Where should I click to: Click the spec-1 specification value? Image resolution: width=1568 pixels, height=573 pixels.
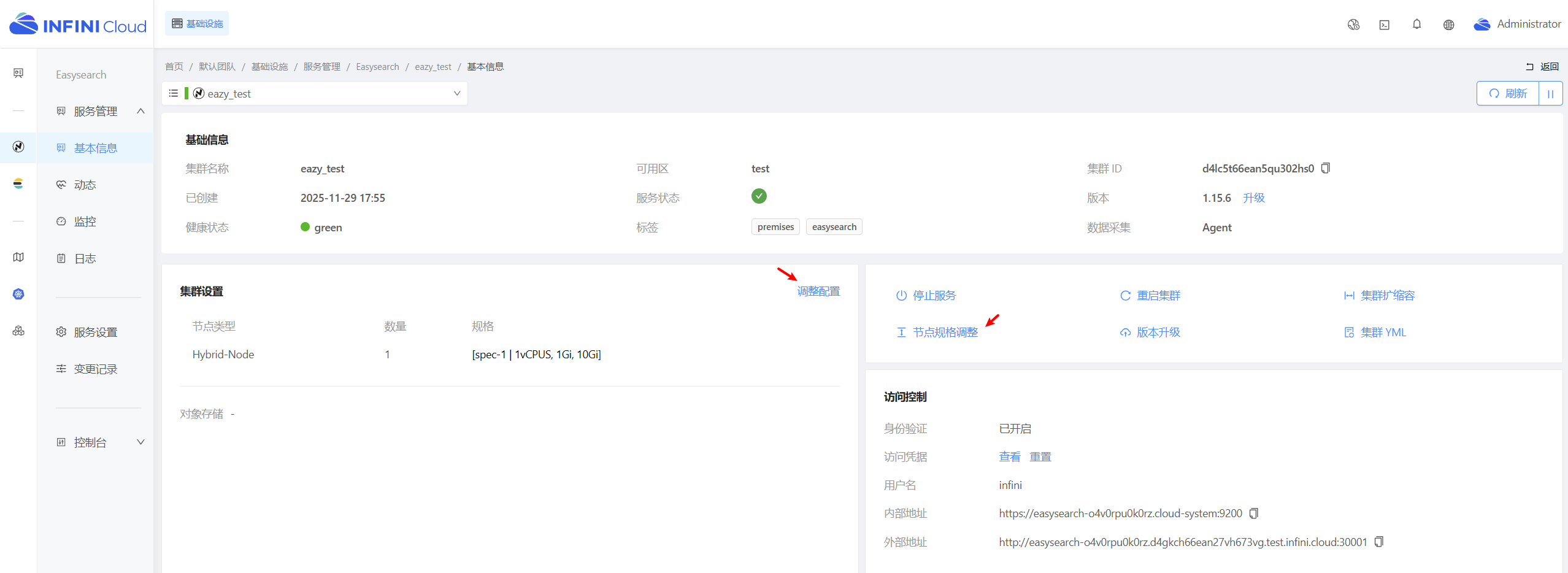(537, 354)
